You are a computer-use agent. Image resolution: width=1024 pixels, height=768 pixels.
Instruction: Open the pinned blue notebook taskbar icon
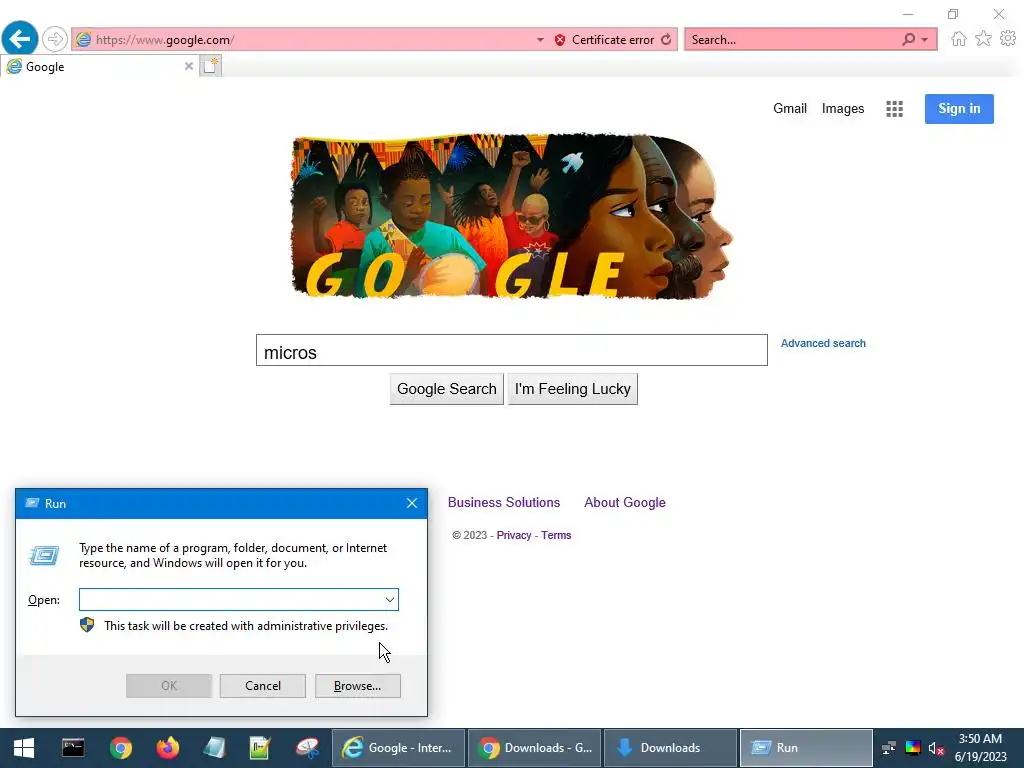click(214, 748)
